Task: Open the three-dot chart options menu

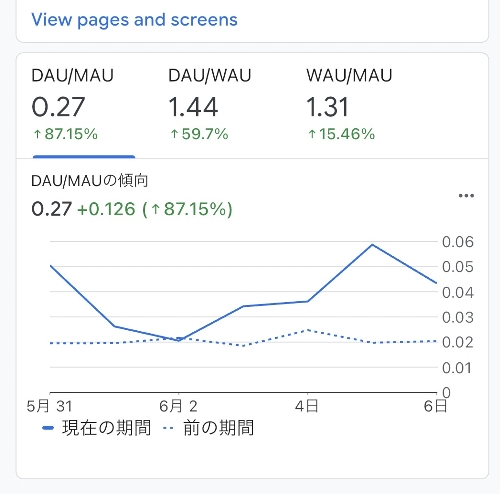Action: point(466,196)
